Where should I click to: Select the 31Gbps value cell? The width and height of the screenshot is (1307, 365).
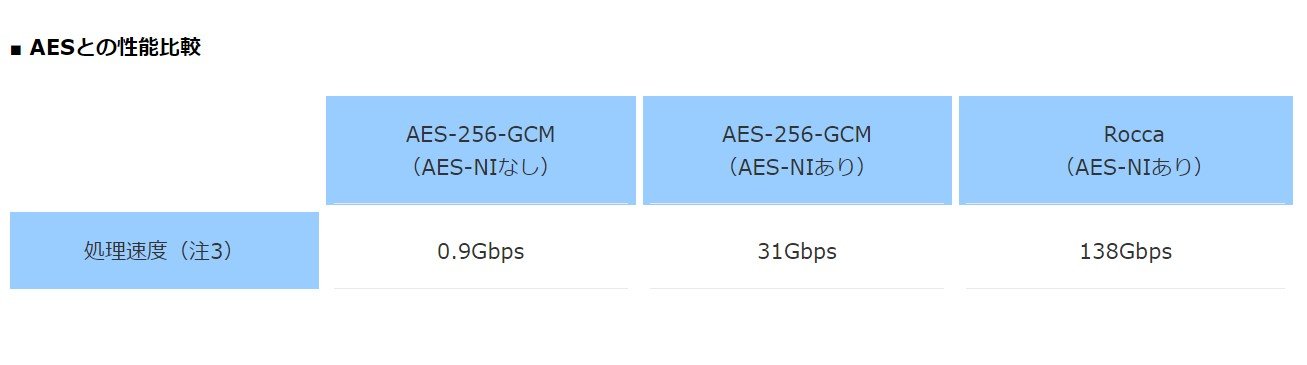[797, 251]
